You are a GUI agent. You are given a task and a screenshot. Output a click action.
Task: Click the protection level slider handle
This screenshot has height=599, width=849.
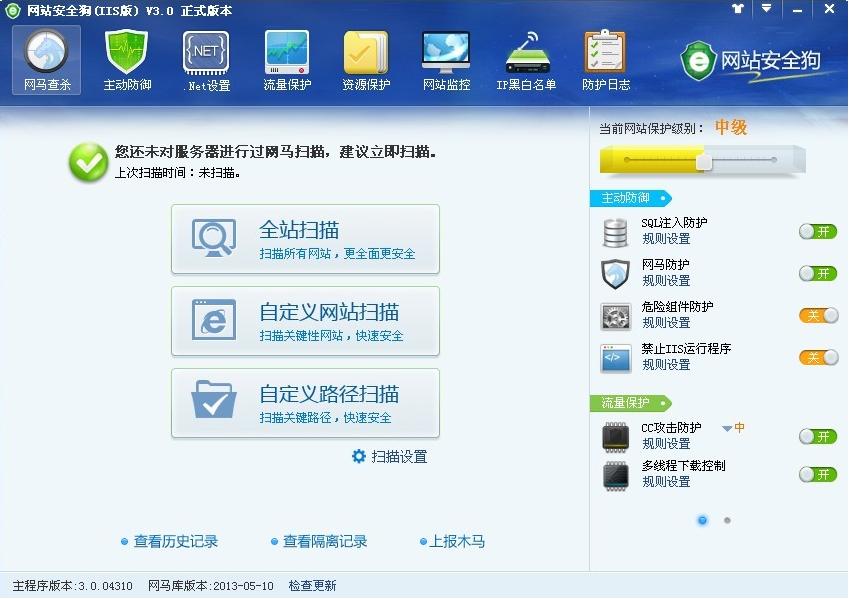point(703,160)
